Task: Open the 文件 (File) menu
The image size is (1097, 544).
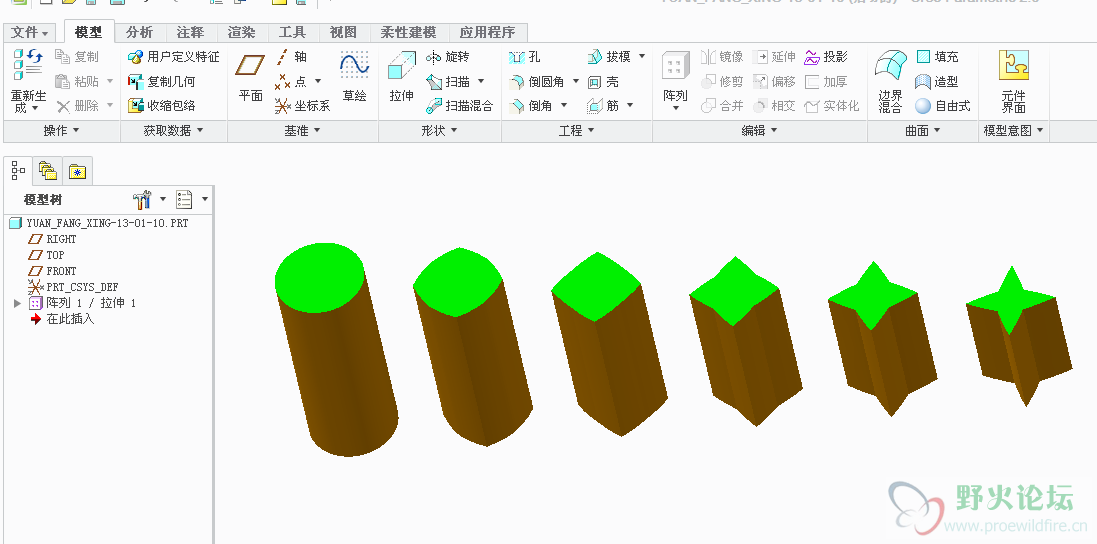Action: 30,32
